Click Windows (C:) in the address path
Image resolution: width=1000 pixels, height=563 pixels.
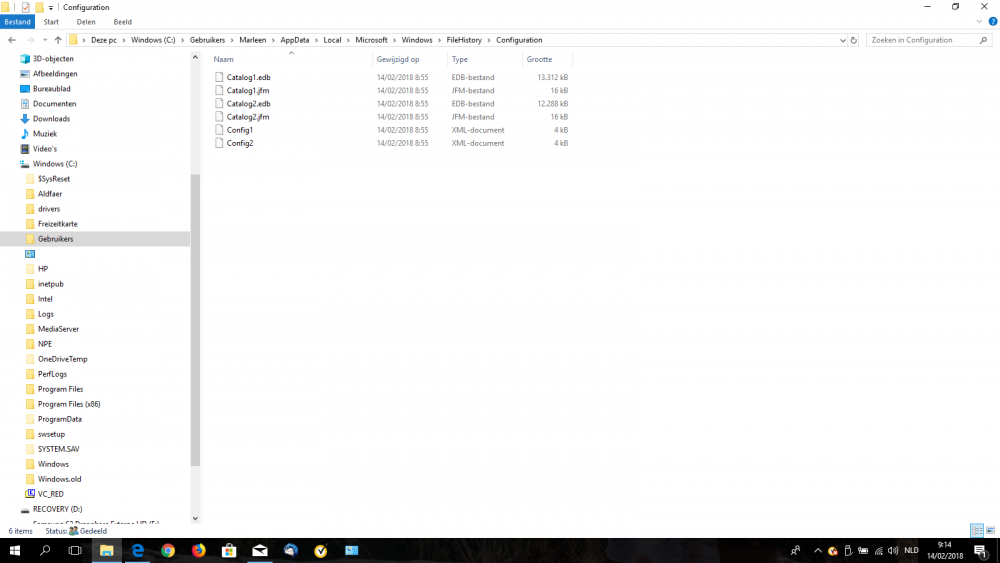(153, 40)
